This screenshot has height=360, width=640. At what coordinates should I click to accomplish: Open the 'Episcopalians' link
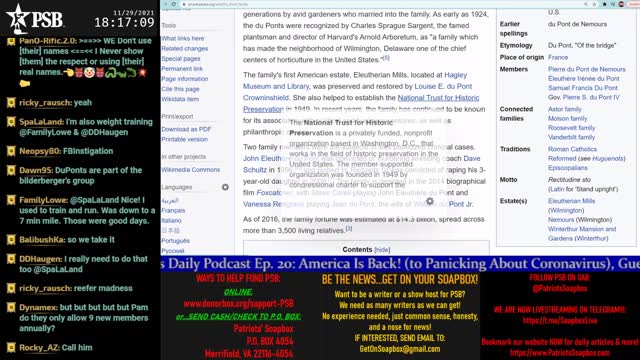(568, 168)
